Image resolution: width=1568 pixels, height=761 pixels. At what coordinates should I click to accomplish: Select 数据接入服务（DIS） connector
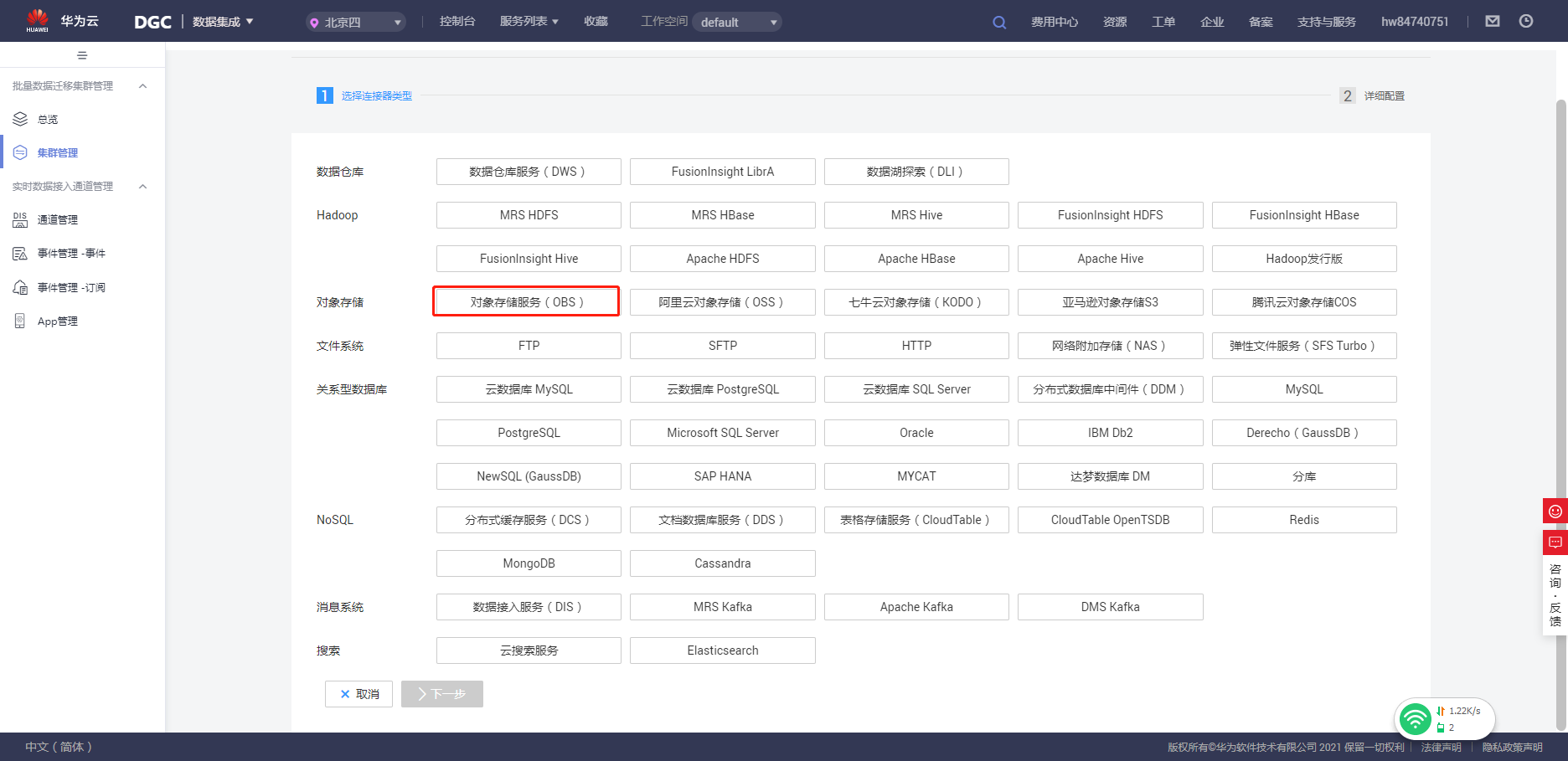[x=529, y=607]
